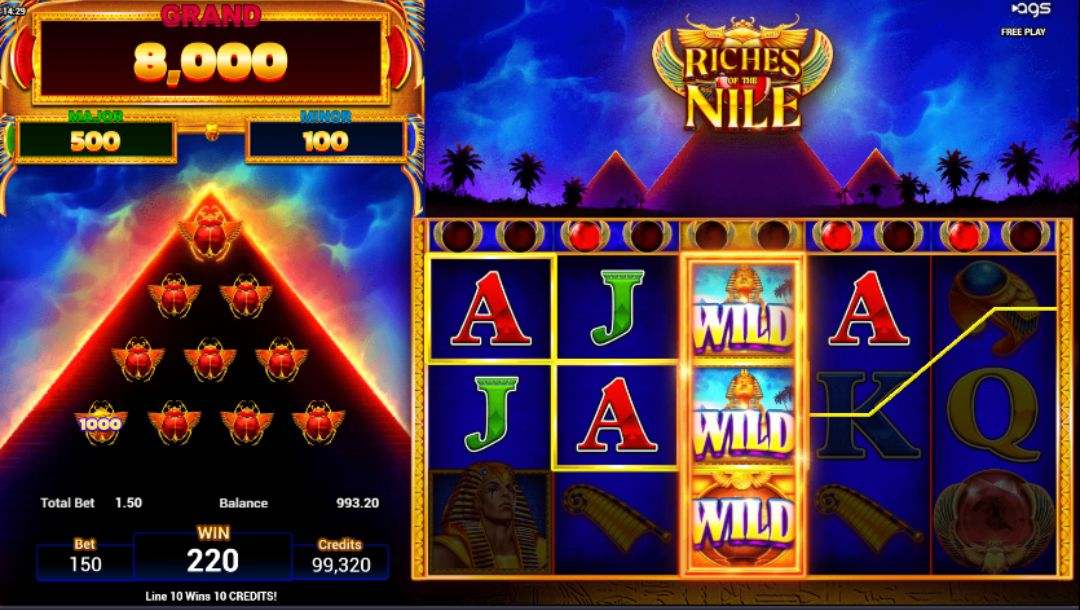This screenshot has width=1080, height=610.
Task: Click the top WILD sphinx symbol
Action: tap(742, 312)
